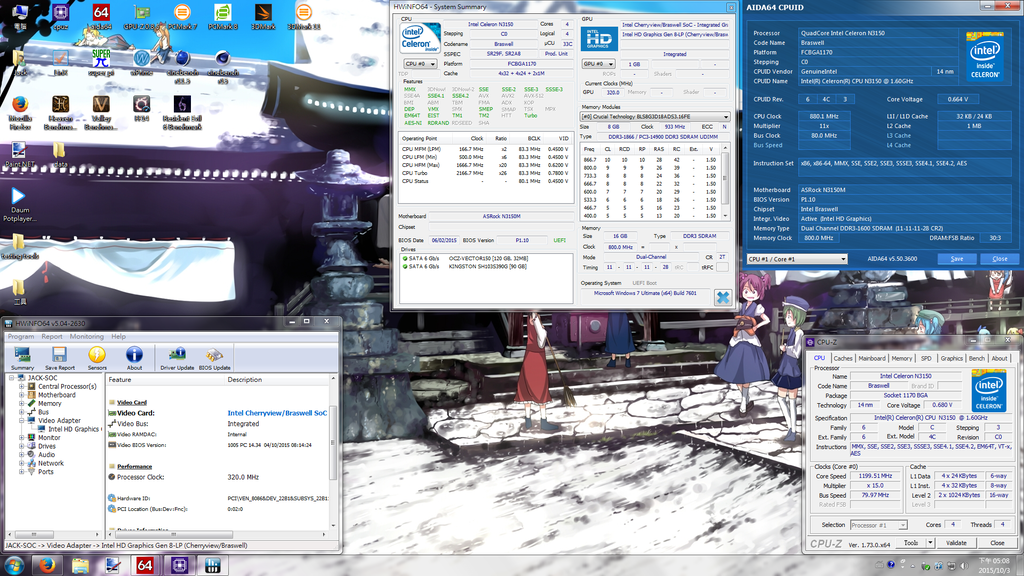This screenshot has height=576, width=1024.
Task: Open the wPrime desktop shortcut
Action: [141, 63]
